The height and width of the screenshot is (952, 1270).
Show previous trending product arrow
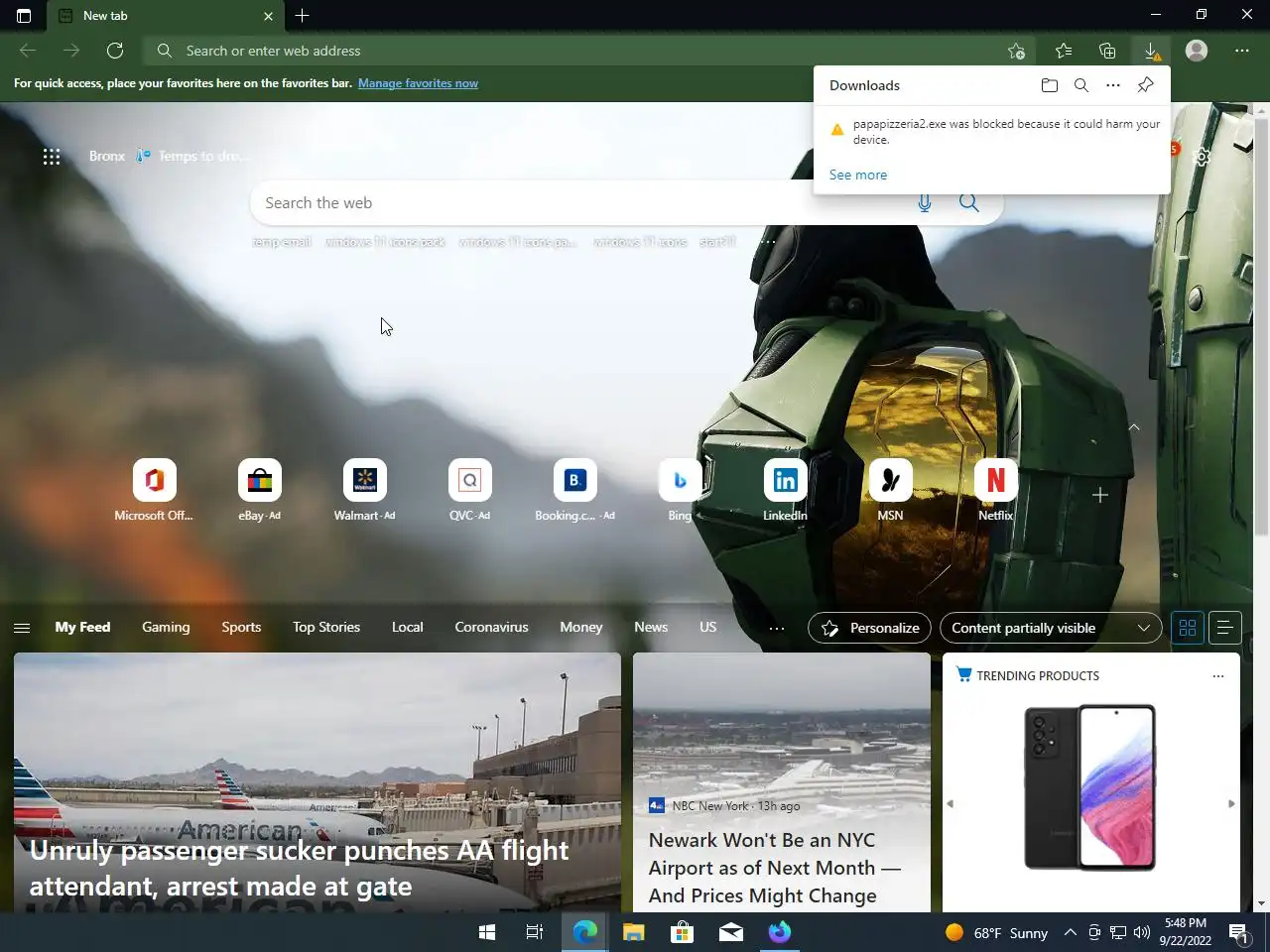pos(951,804)
